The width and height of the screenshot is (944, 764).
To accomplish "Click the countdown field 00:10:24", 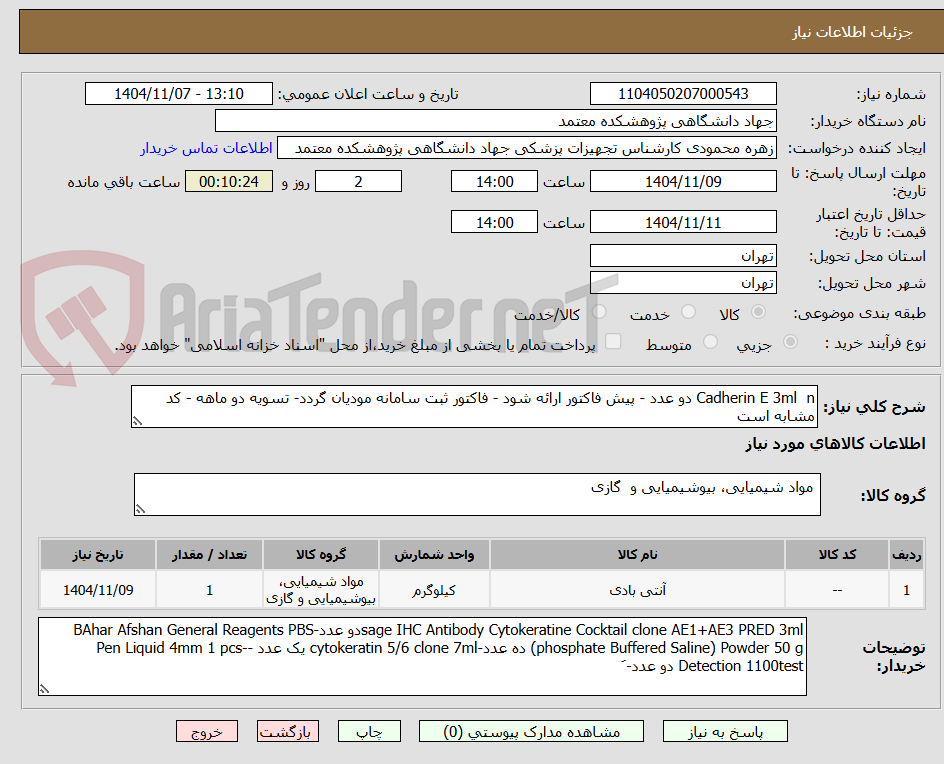I will coord(229,181).
